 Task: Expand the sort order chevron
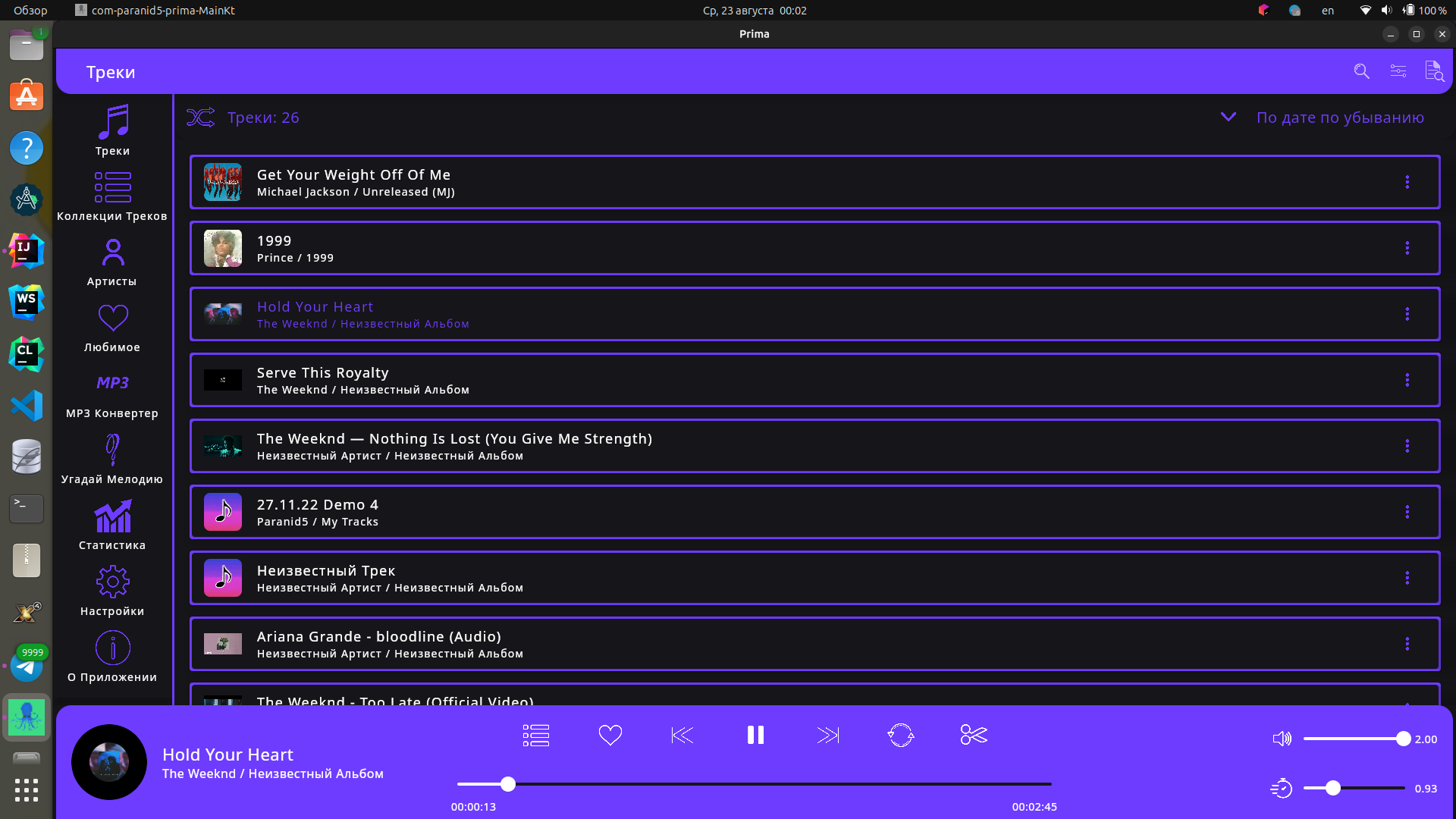click(1228, 117)
